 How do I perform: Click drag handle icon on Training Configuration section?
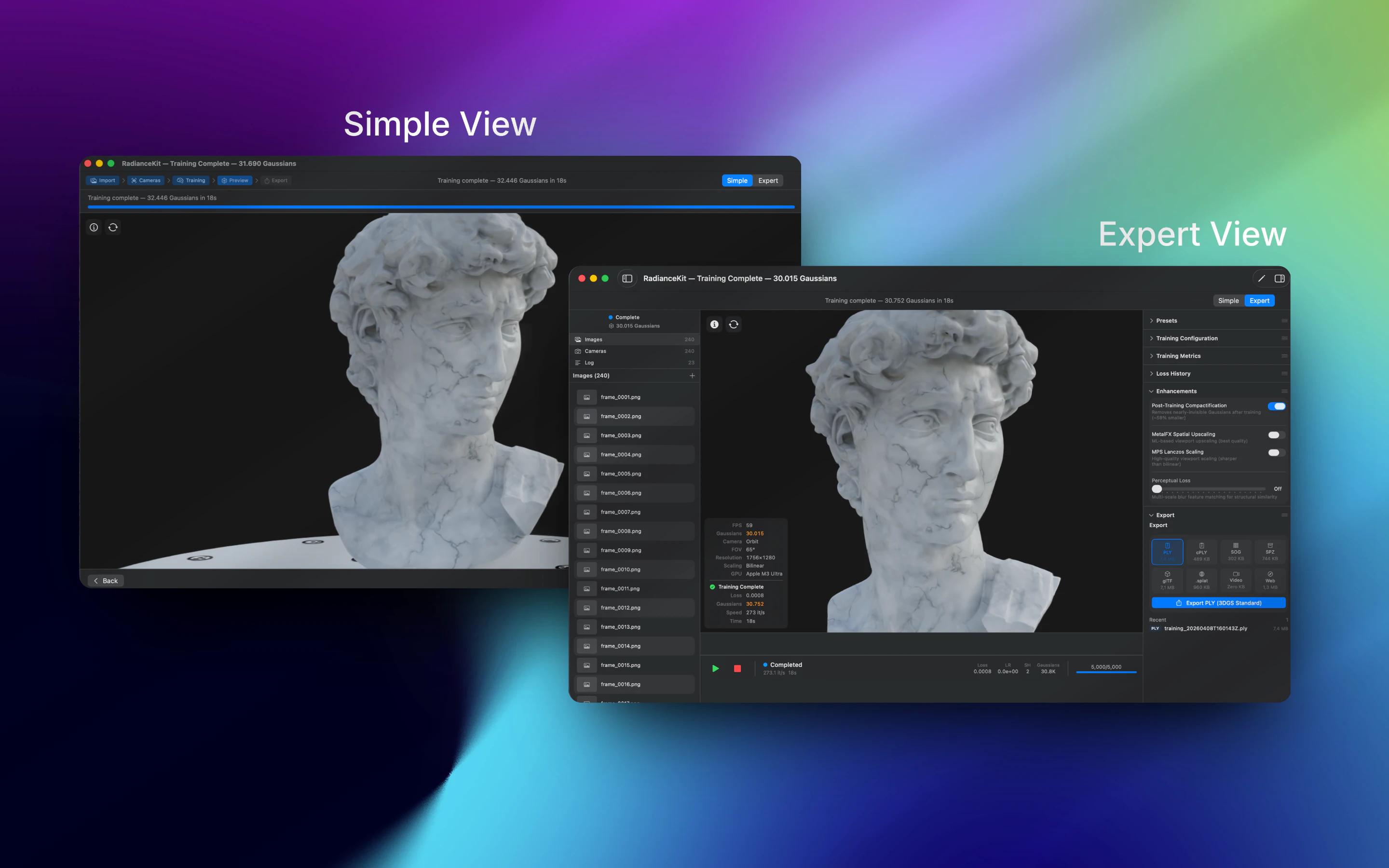[x=1284, y=338]
